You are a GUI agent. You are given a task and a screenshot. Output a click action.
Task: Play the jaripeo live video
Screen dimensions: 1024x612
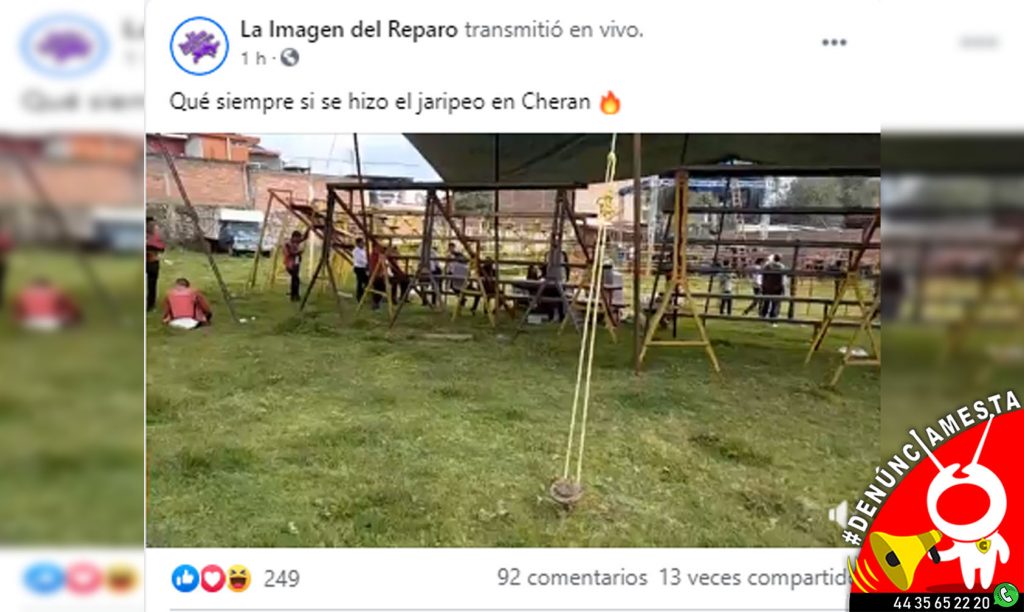click(513, 340)
